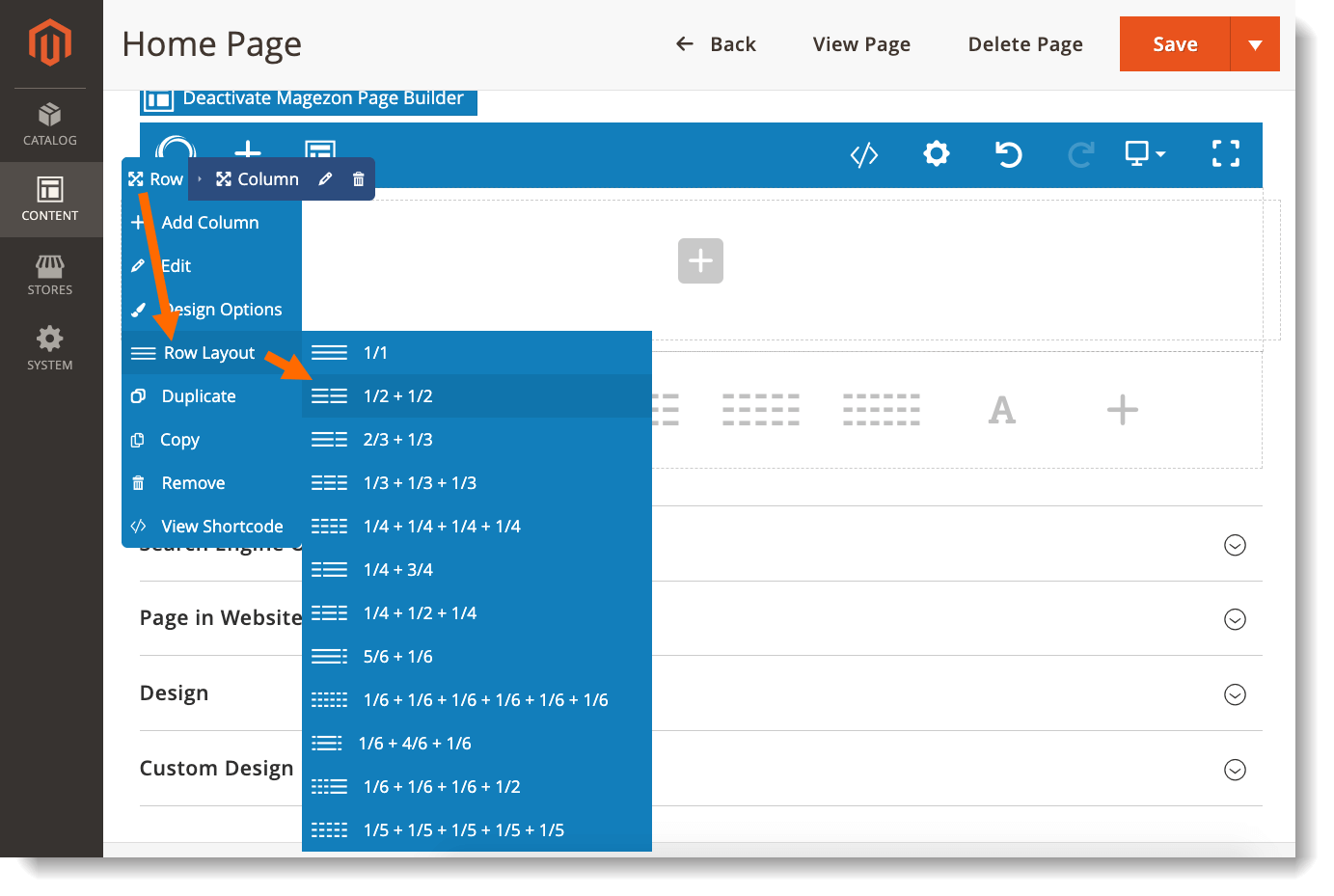The width and height of the screenshot is (1334, 896).
Task: Open the Stores section in the sidebar
Action: point(50,275)
